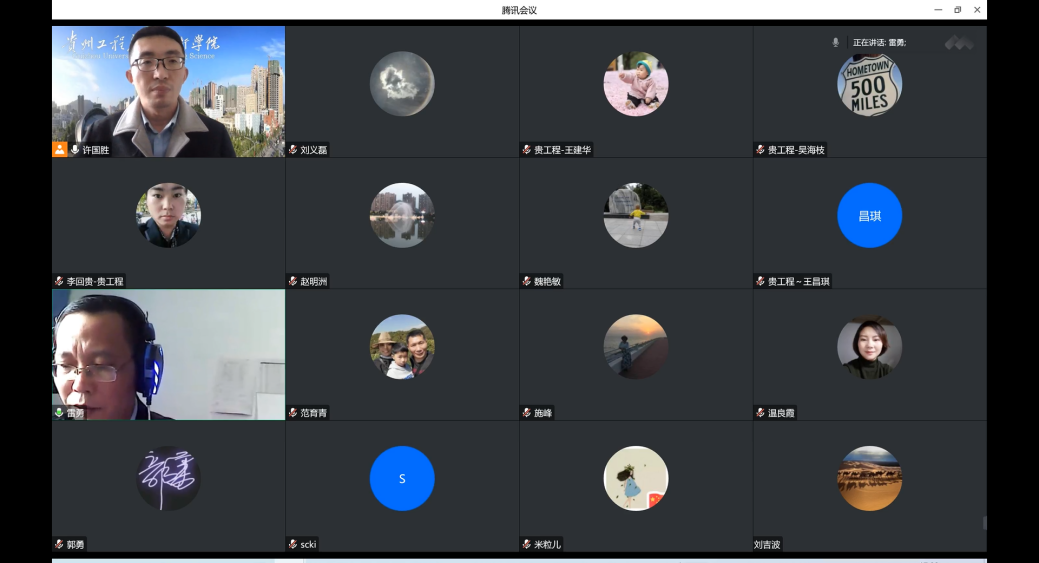Click the Tencent Meeting logo watermark icon
The width and height of the screenshot is (1039, 563).
point(958,43)
